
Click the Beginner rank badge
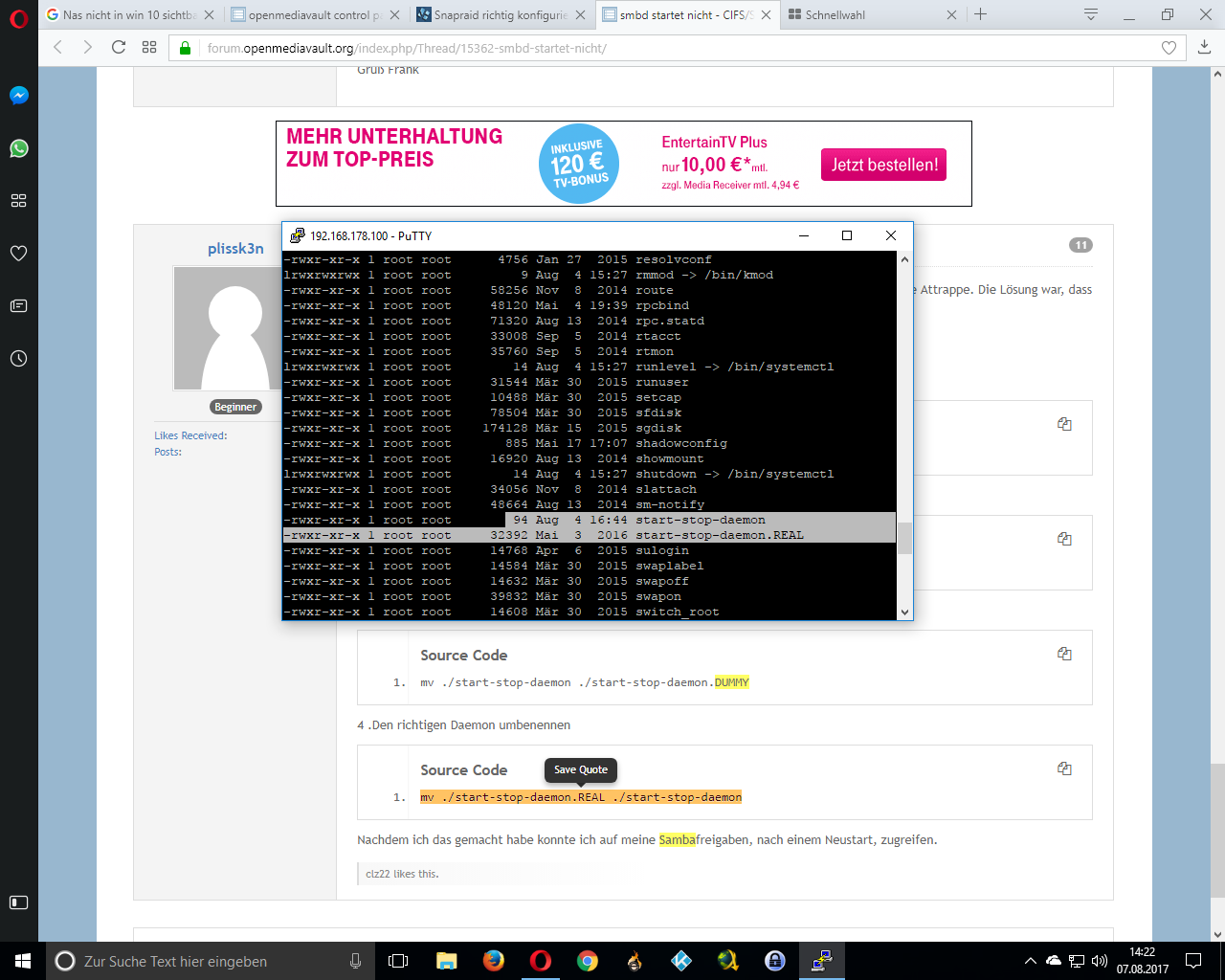[235, 407]
